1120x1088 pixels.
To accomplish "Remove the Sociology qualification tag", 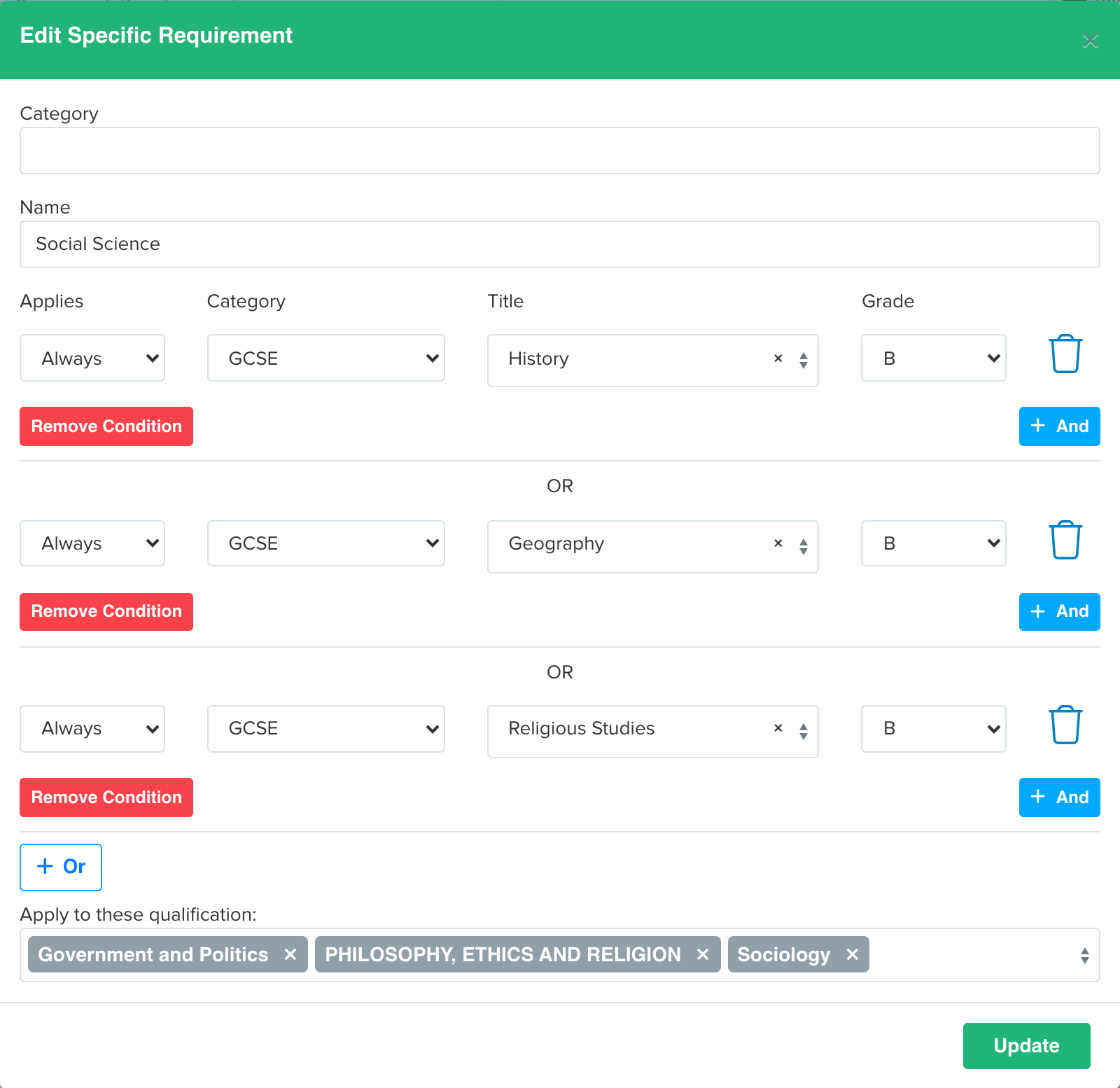I will pos(852,954).
